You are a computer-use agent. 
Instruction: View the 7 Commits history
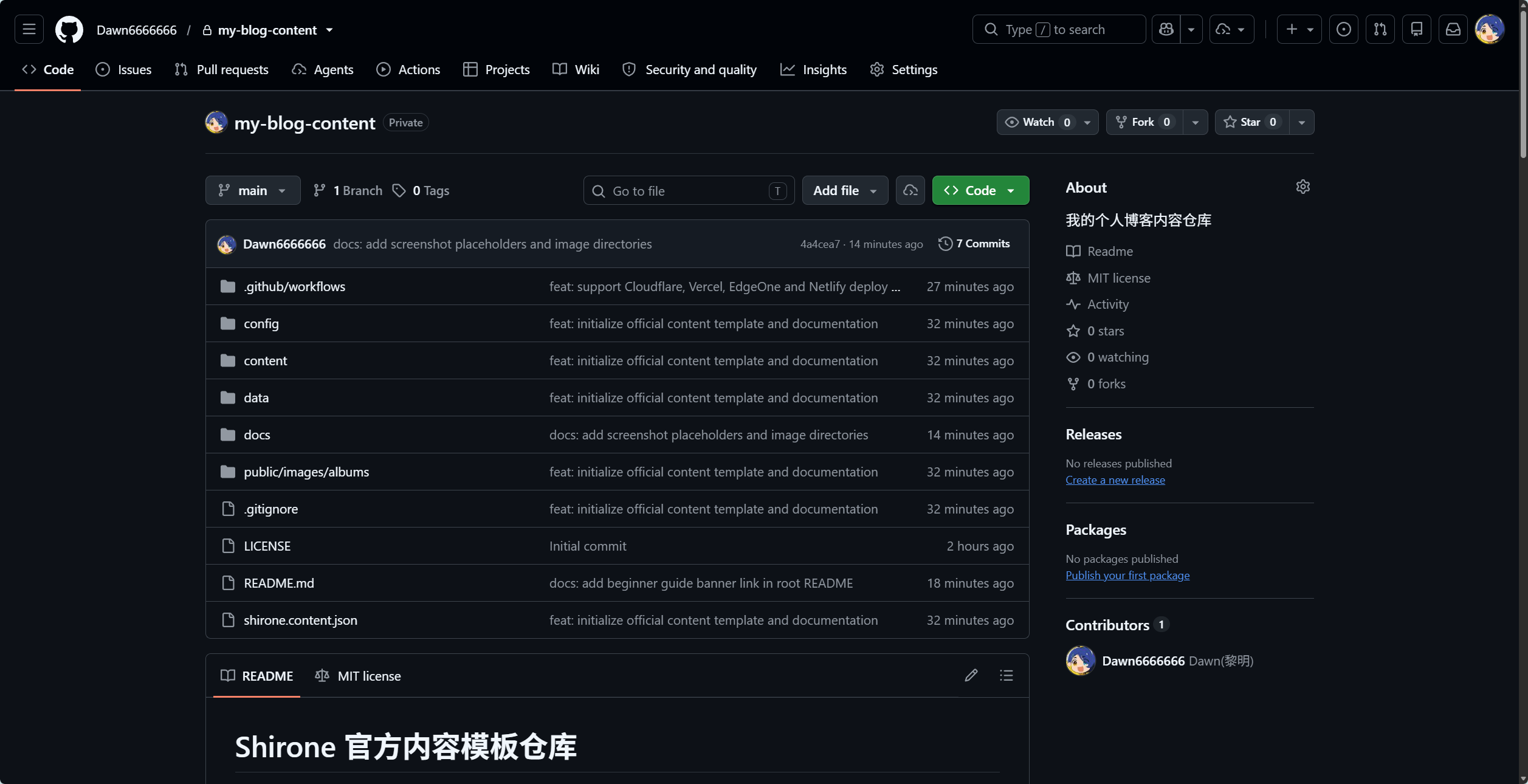(974, 244)
